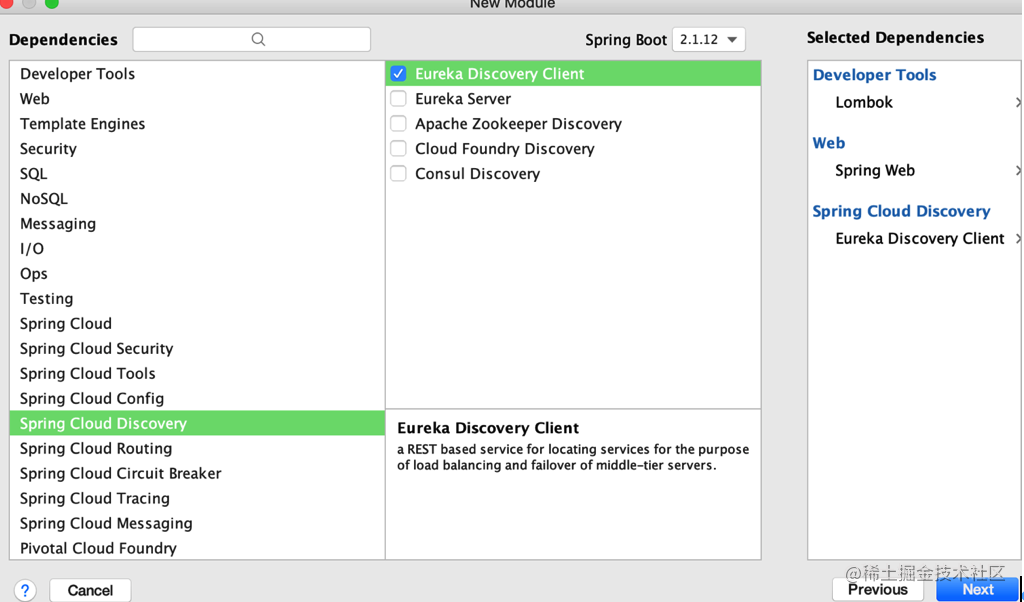
Task: Enable Consul Discovery dependency
Action: point(398,174)
